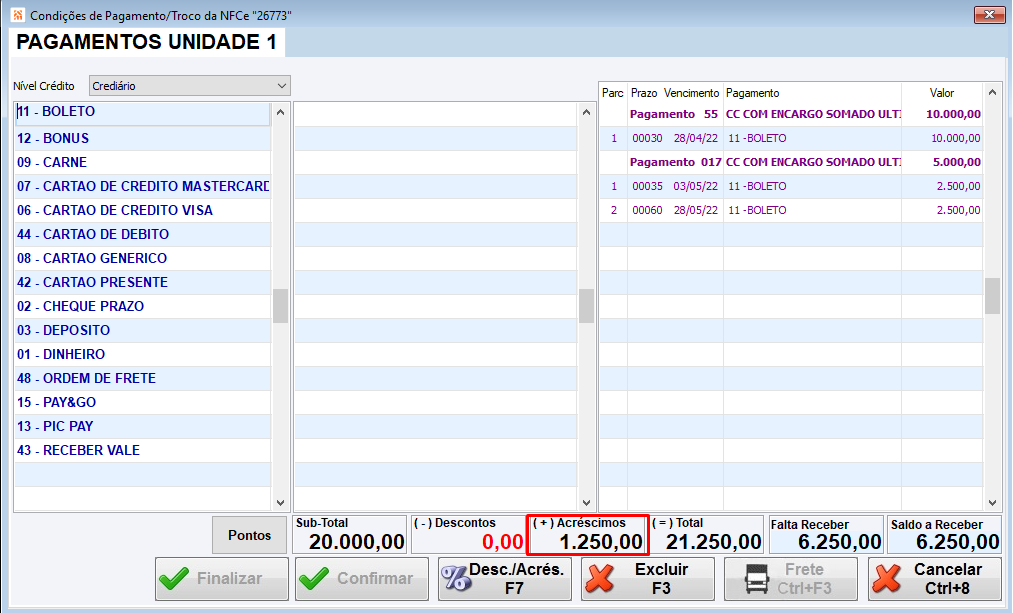Select Pagamento 55 group row
This screenshot has height=613, width=1013.
(791, 114)
